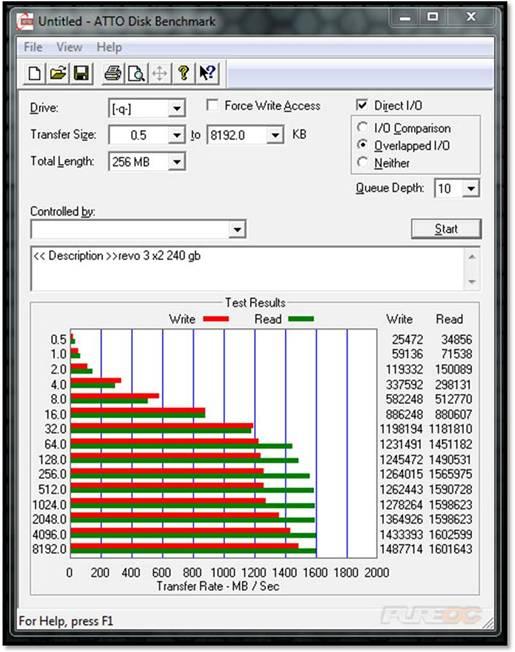Click the write value 25472
Viewport: 515px width, 652px height.
click(407, 339)
